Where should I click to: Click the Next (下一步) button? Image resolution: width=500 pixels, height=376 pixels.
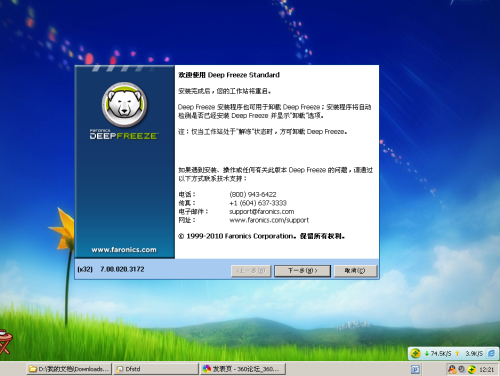tap(302, 271)
